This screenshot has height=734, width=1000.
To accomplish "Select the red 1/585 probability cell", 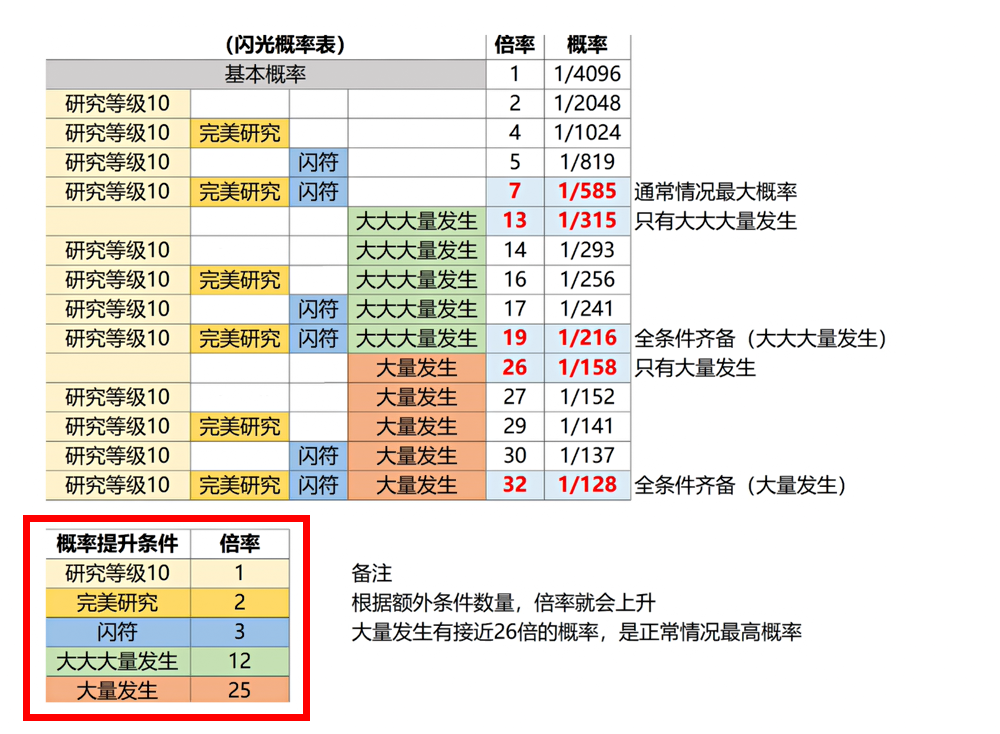I will 587,191.
